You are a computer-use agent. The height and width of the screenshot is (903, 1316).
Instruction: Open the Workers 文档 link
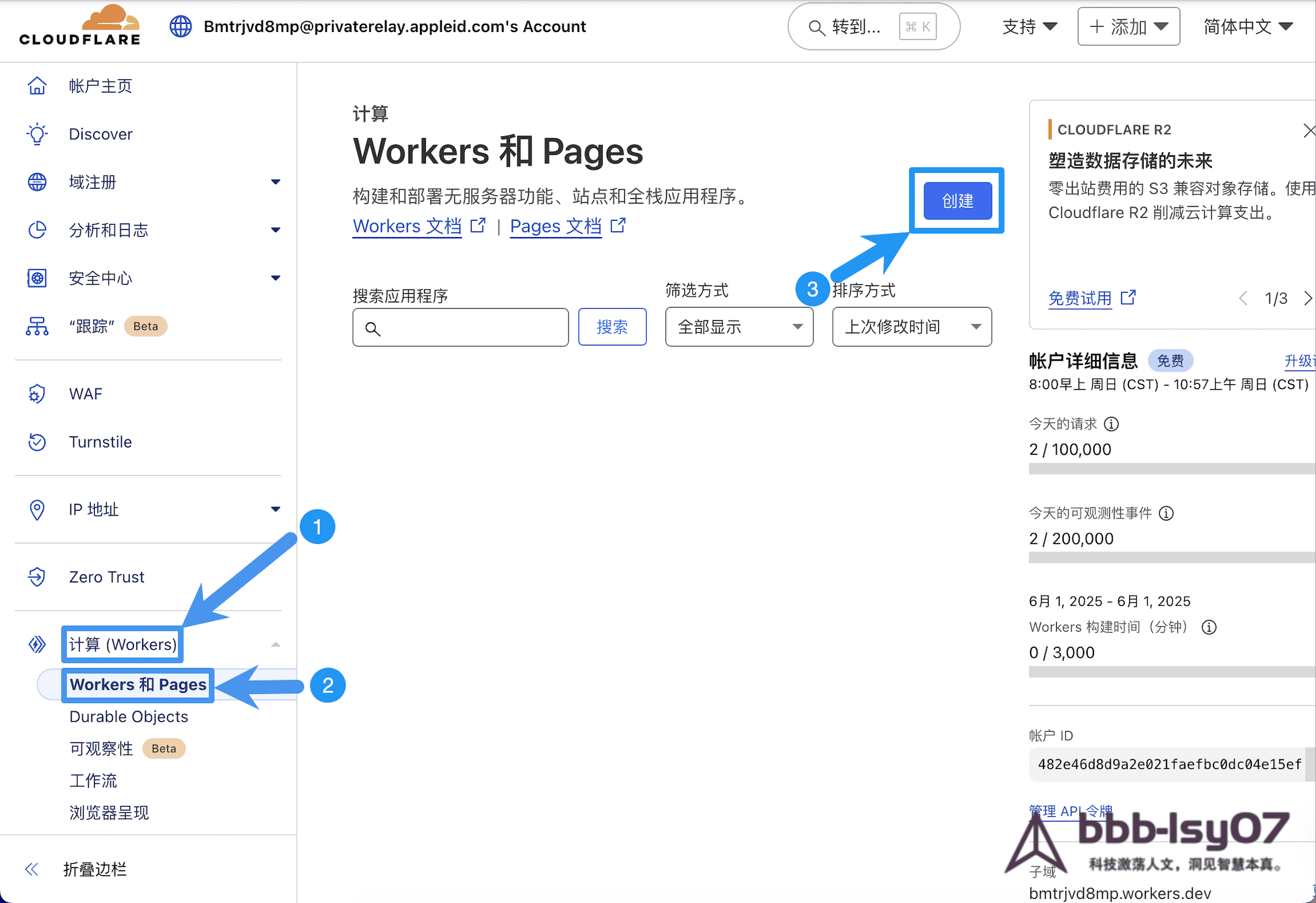(407, 226)
